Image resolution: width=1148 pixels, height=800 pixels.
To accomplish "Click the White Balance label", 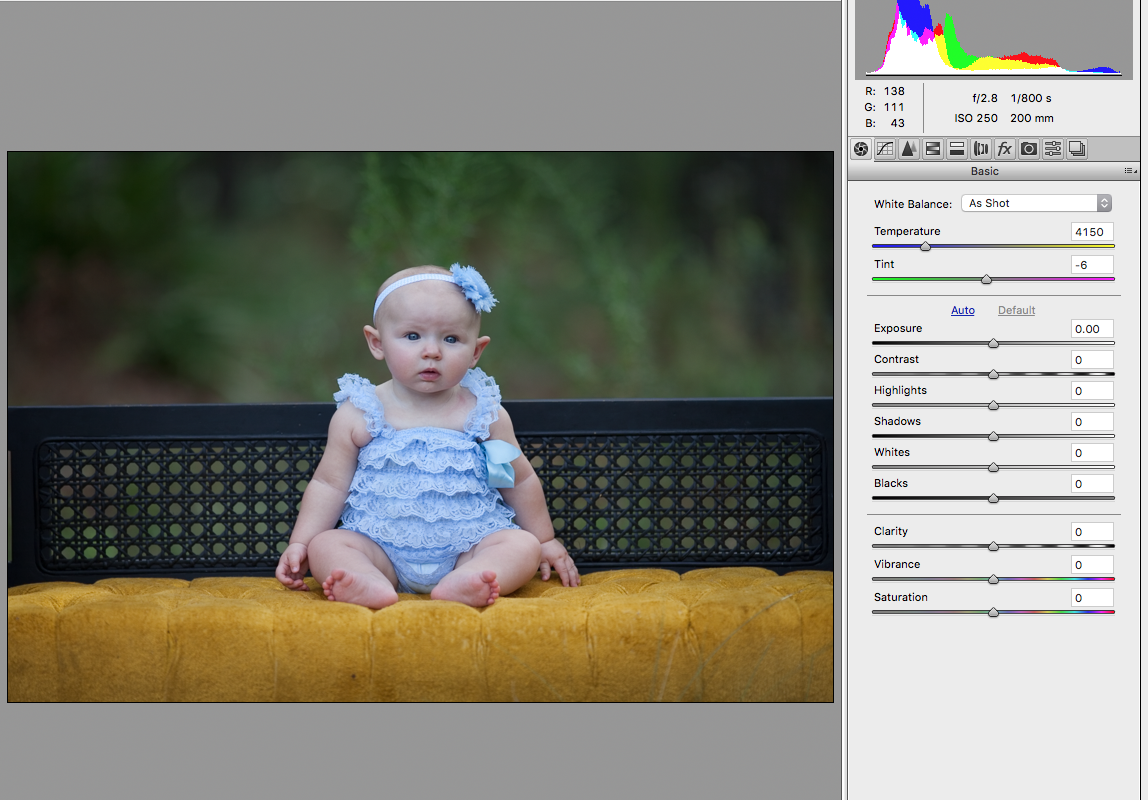I will [x=912, y=204].
